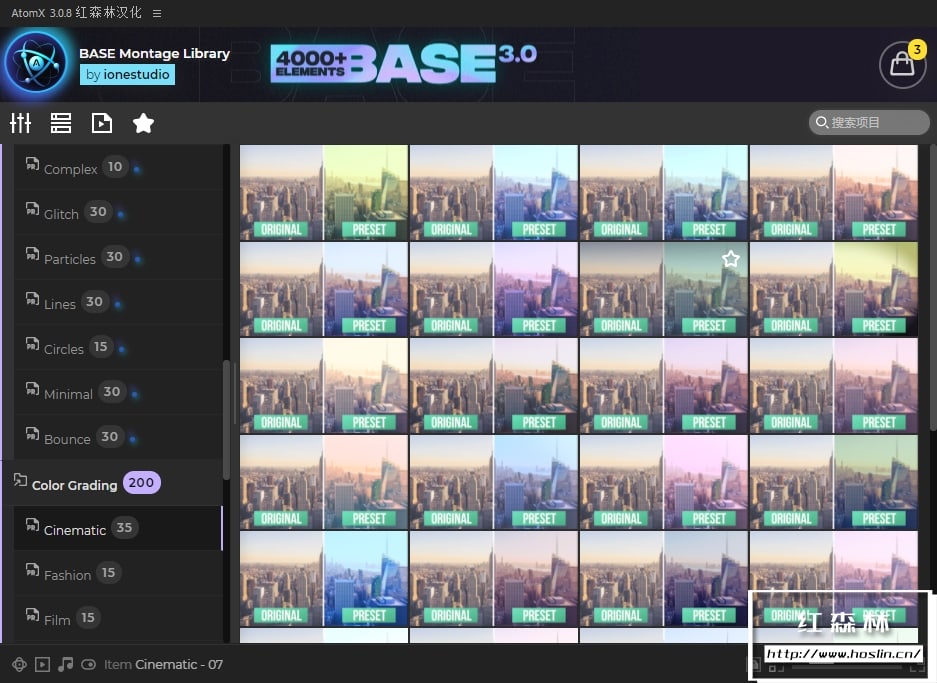The width and height of the screenshot is (937, 683).
Task: Select the Film subcategory
Action: pos(118,618)
